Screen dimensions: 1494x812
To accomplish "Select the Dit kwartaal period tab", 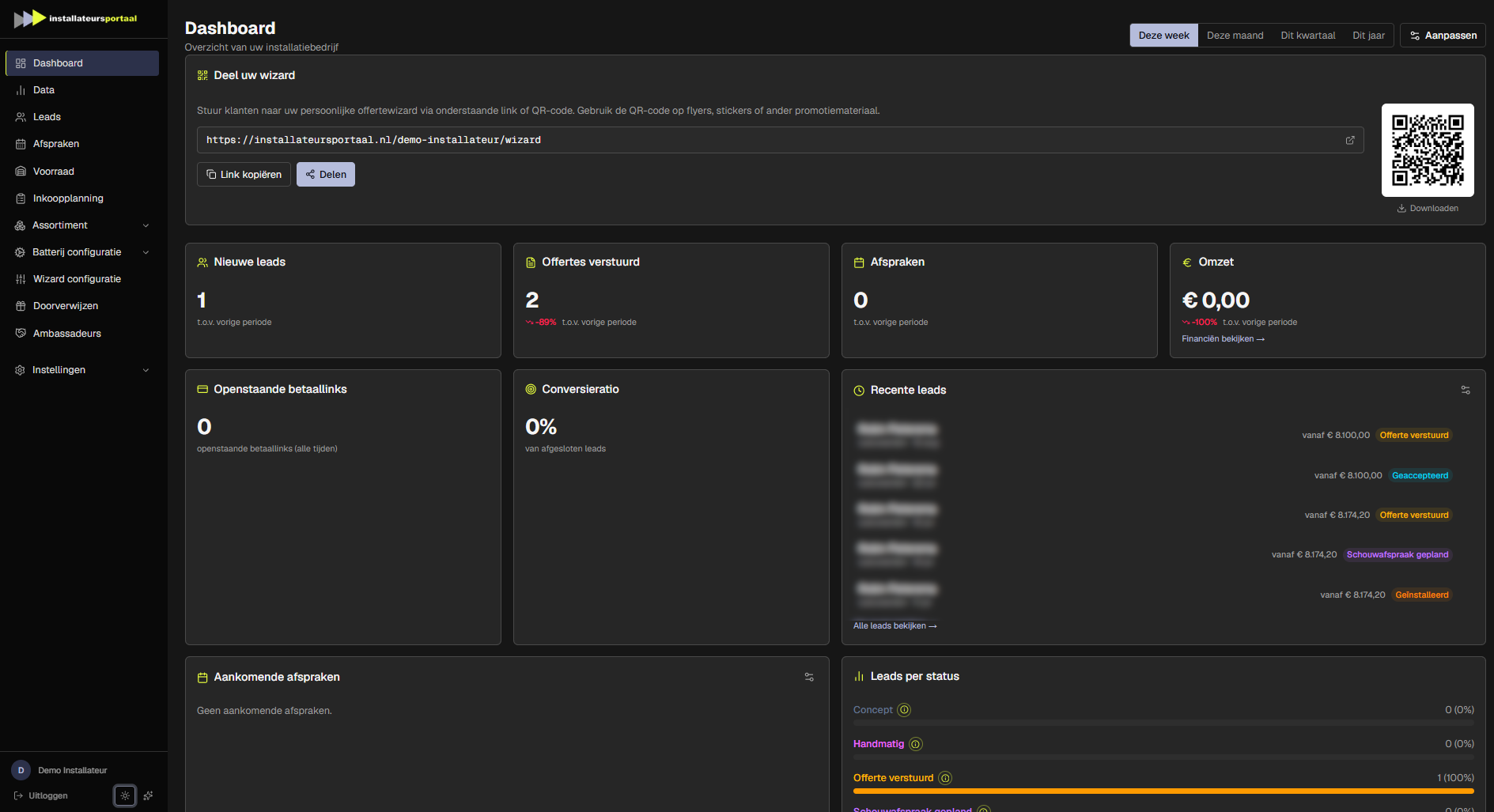I will pos(1307,36).
